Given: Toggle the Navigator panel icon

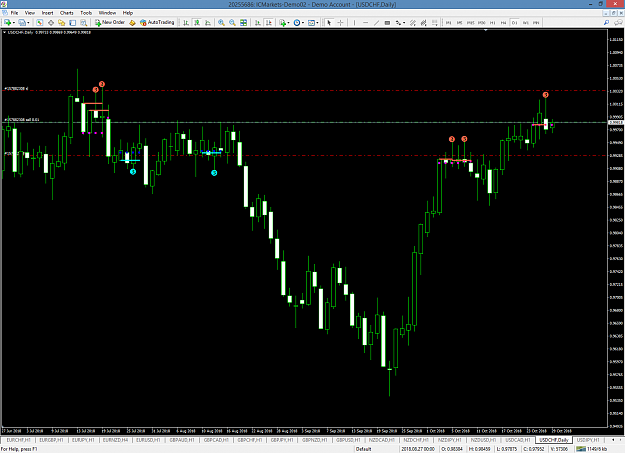Looking at the screenshot, I should coord(61,23).
